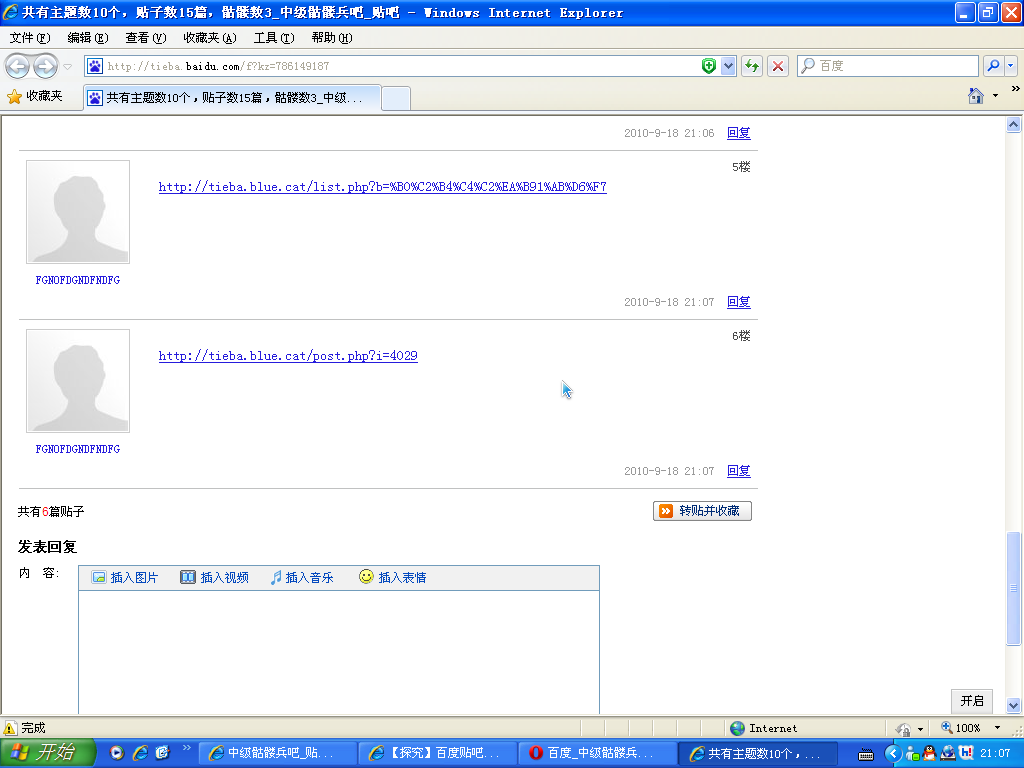Click the status bar warning icon

10,728
